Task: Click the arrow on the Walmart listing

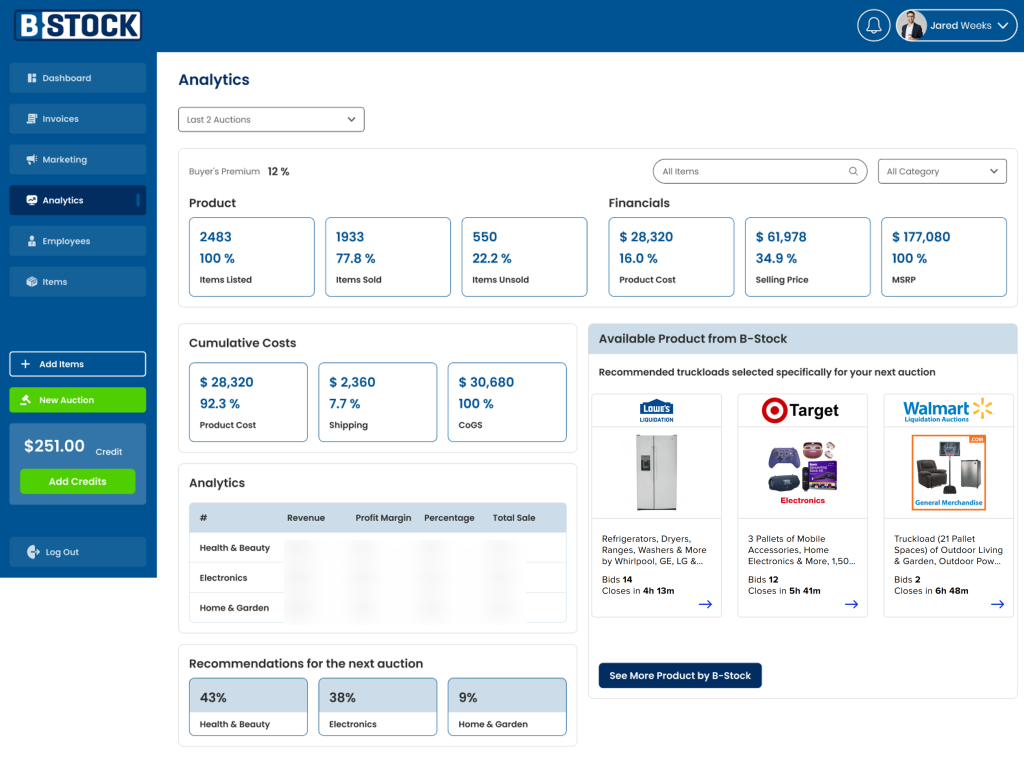Action: [x=997, y=604]
